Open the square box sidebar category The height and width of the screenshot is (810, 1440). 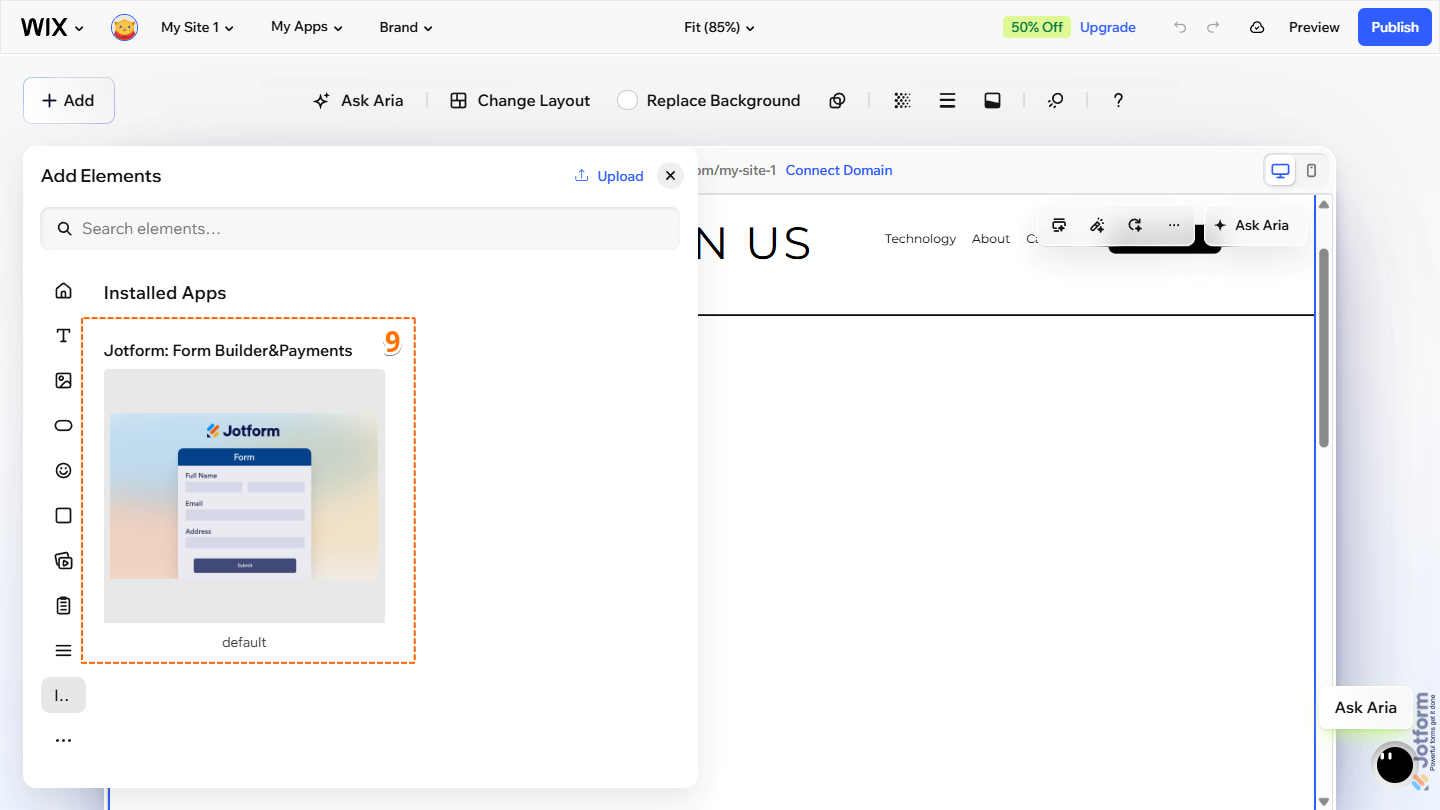(x=63, y=515)
